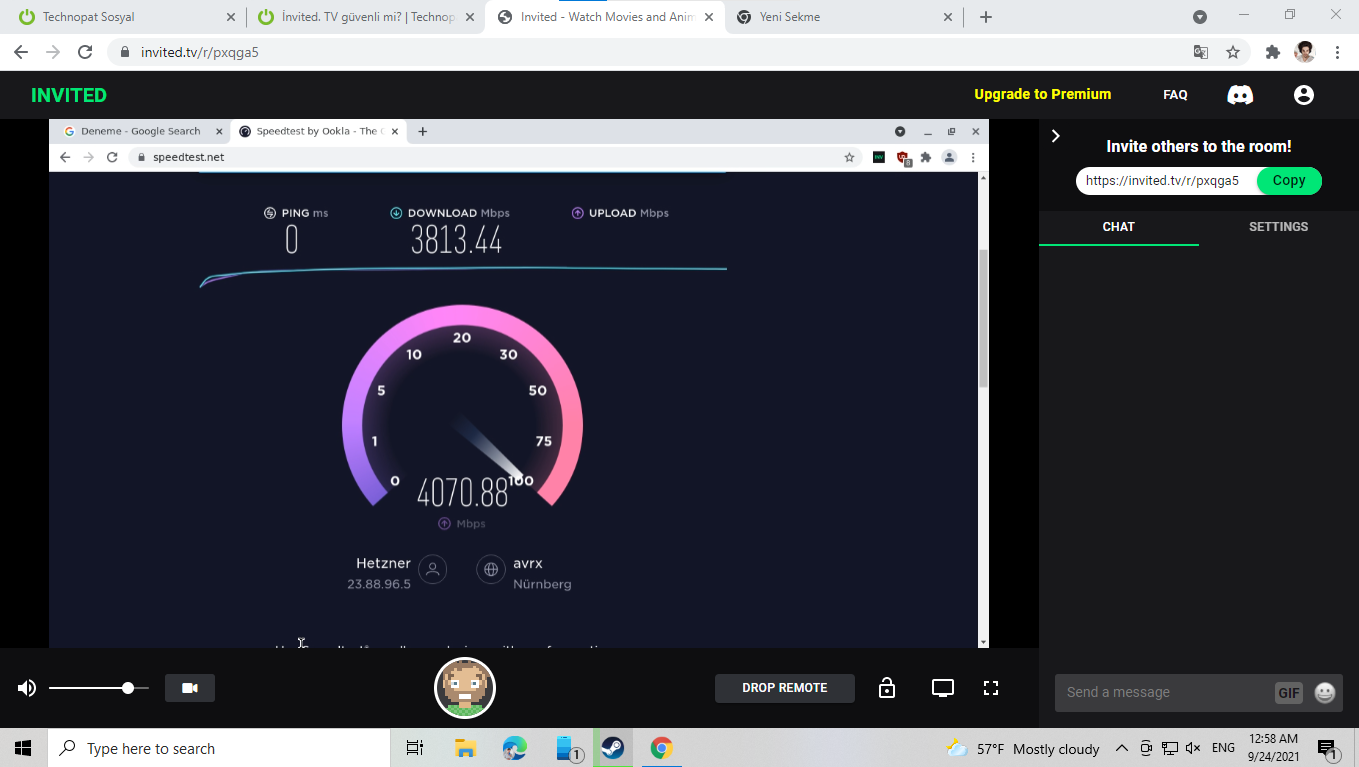Click the Hetzner provider name

(383, 563)
